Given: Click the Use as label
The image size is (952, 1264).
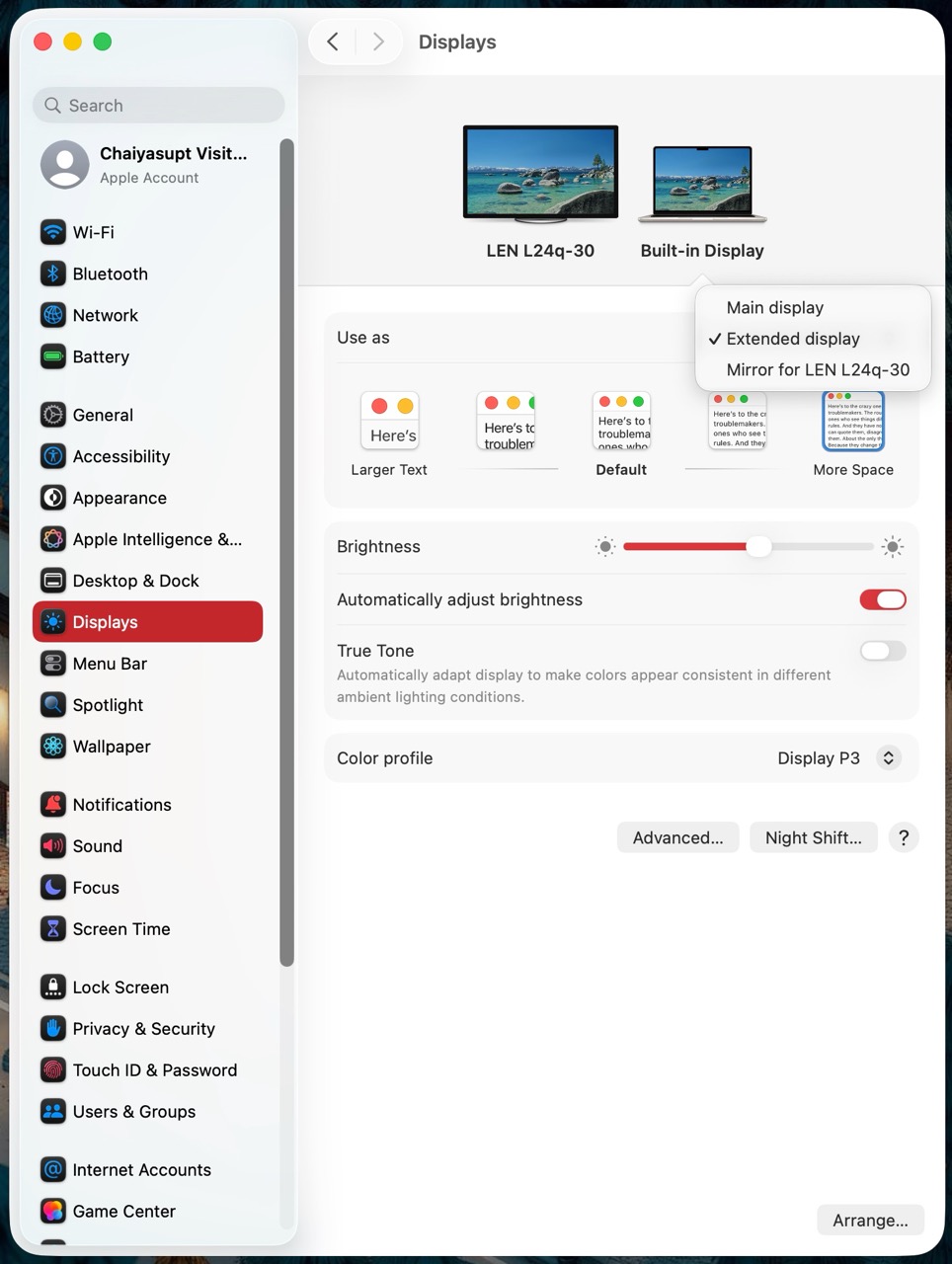Looking at the screenshot, I should 363,338.
